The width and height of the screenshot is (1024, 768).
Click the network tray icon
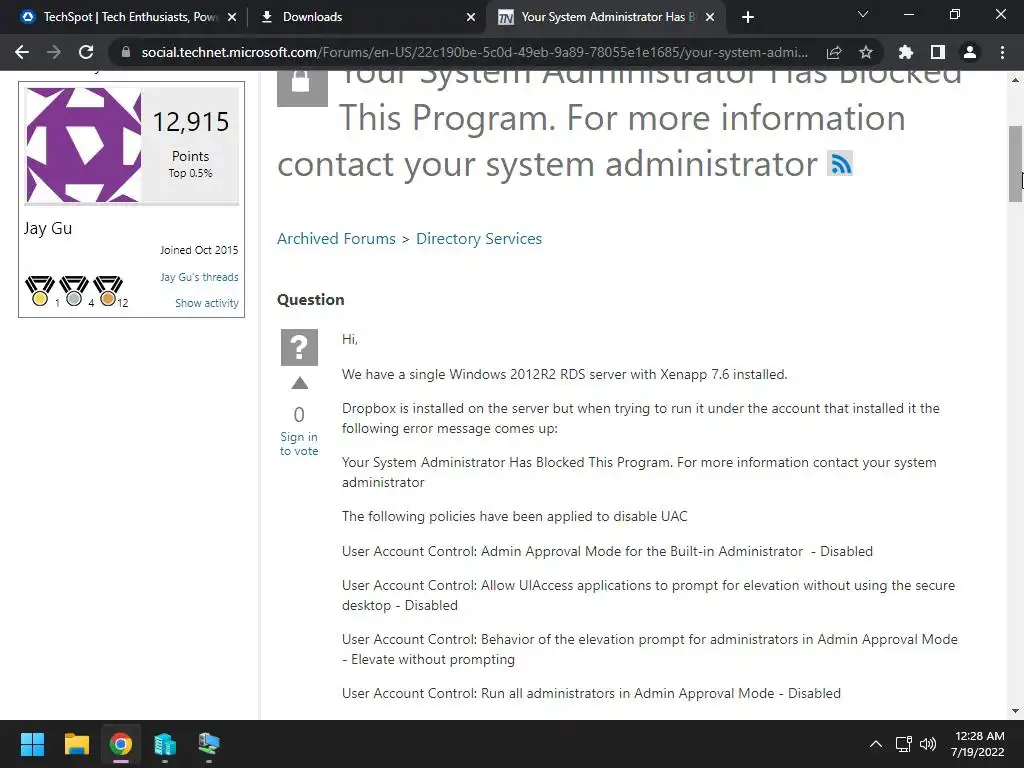pyautogui.click(x=904, y=744)
